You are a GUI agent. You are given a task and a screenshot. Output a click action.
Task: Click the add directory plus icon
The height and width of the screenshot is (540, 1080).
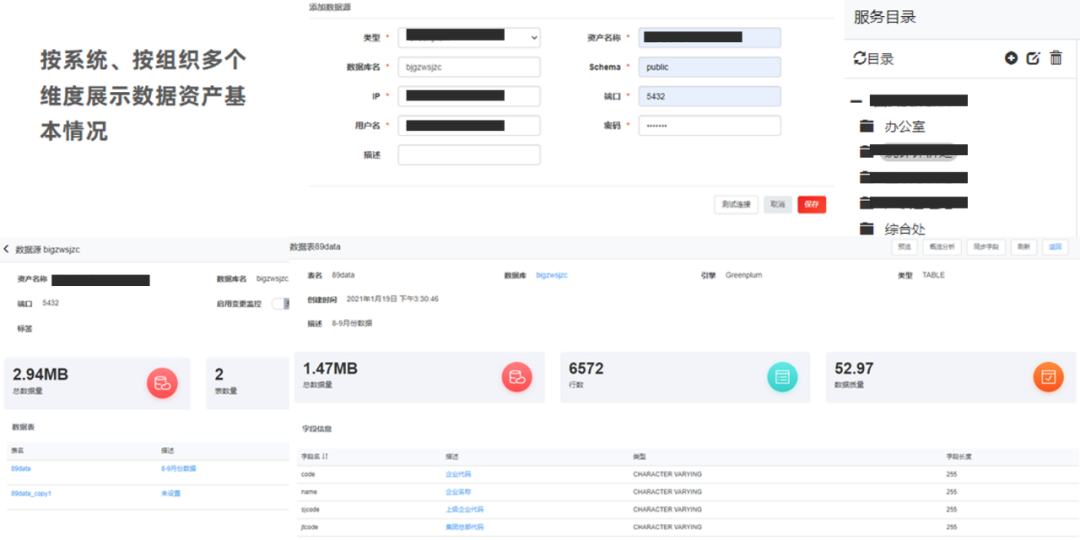tap(1011, 59)
